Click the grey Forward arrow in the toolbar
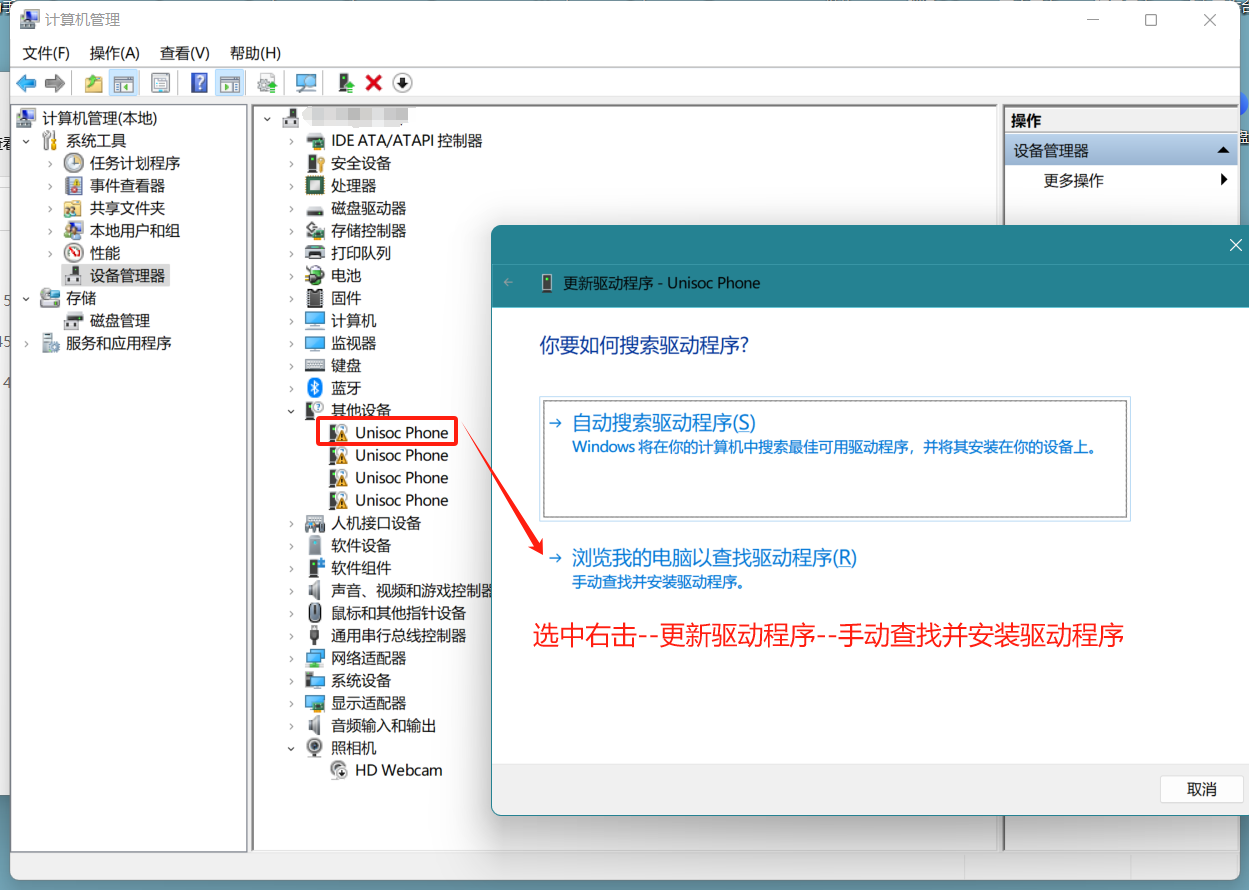This screenshot has width=1249, height=890. pyautogui.click(x=55, y=83)
